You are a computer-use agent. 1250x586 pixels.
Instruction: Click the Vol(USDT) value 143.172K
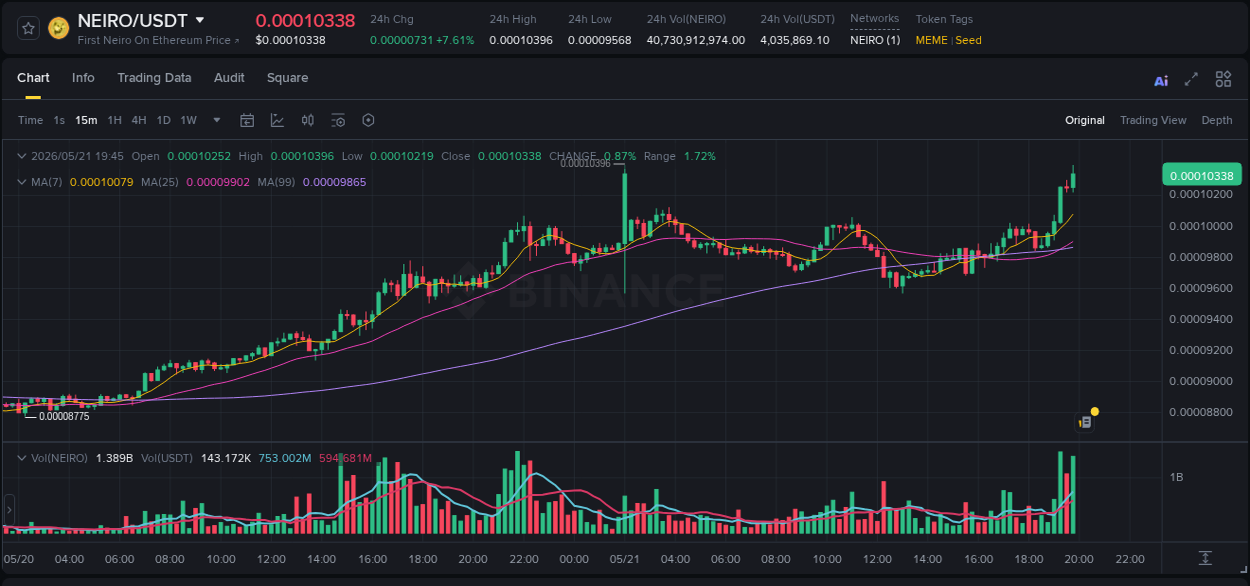(x=225, y=458)
